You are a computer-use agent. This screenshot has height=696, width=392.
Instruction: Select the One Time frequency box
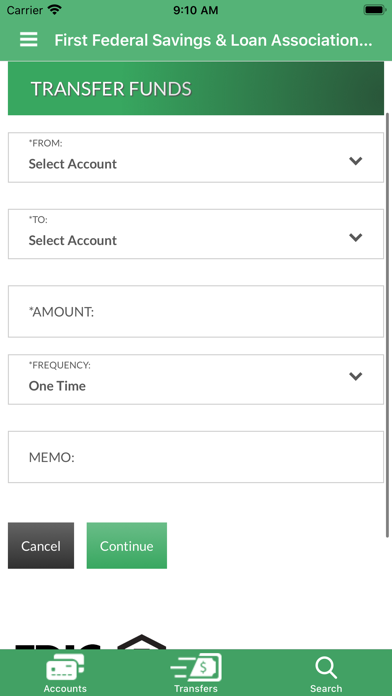[196, 380]
